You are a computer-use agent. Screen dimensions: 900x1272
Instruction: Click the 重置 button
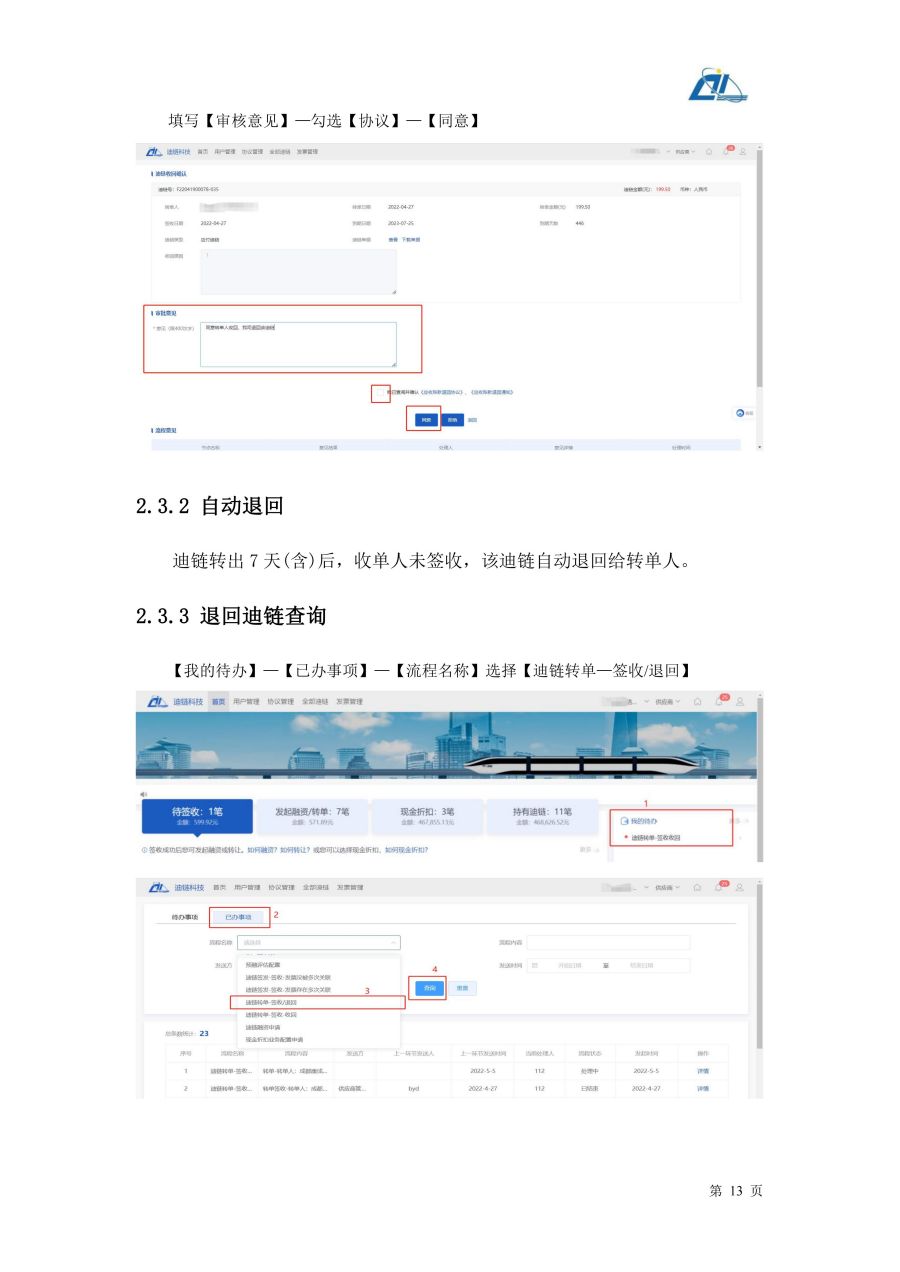tap(461, 987)
